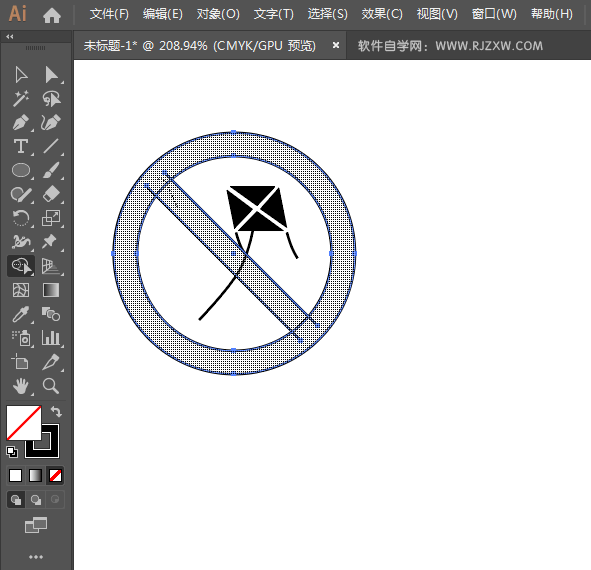Pick the Eyedropper tool

tap(21, 314)
